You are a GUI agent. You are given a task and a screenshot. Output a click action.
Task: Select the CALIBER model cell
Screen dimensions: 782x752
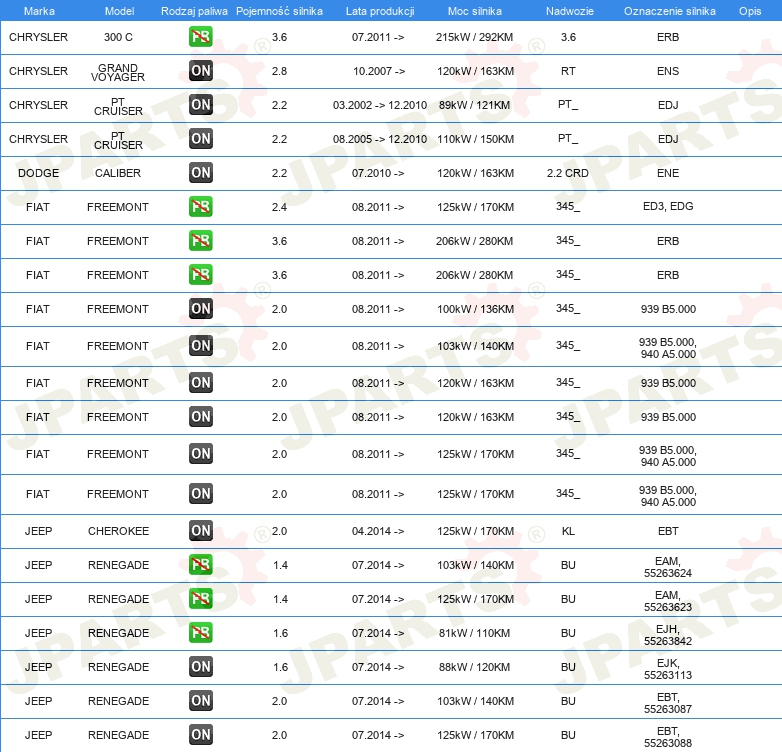point(118,173)
